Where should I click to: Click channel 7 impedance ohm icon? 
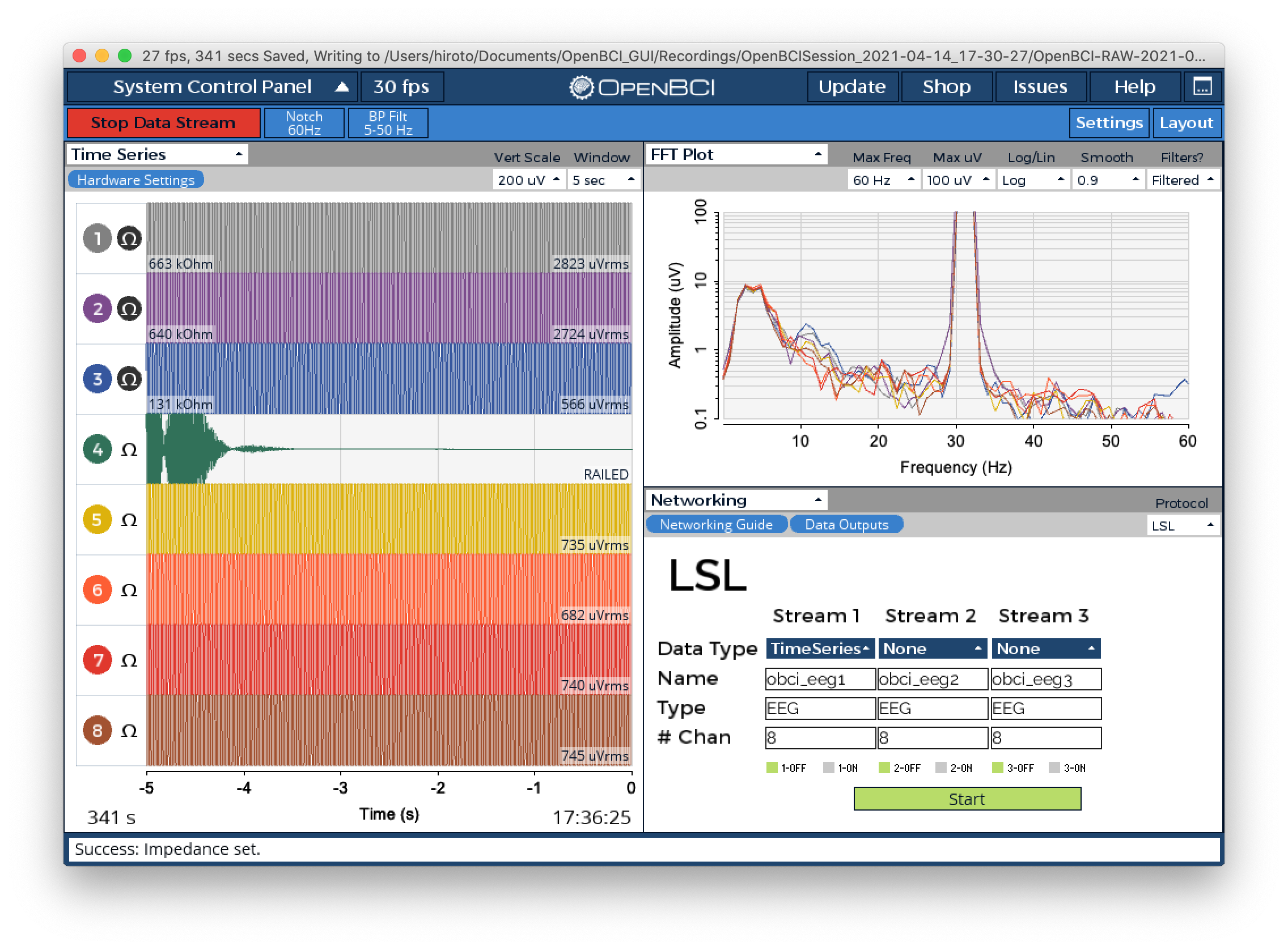coord(129,660)
